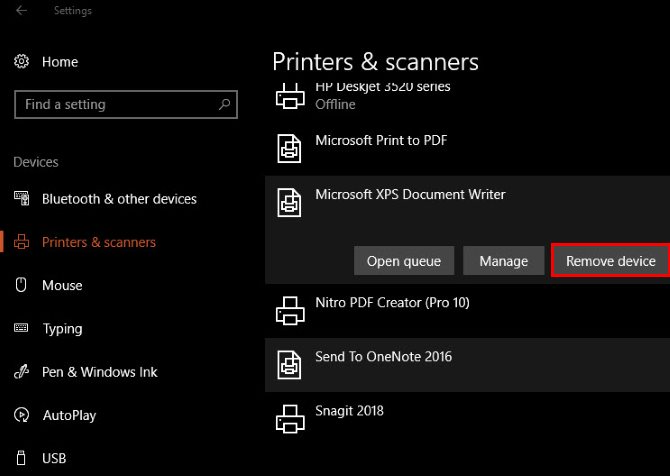Screen dimensions: 670x476
Task: Open Pen & Windows Ink settings
Action: coord(99,372)
